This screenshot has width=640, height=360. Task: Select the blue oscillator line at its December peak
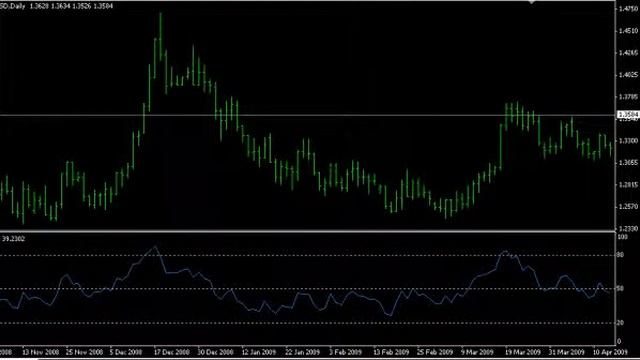point(155,247)
